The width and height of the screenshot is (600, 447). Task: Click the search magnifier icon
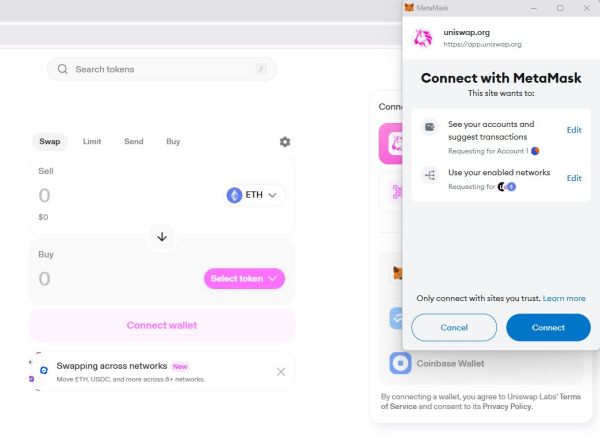[x=62, y=69]
